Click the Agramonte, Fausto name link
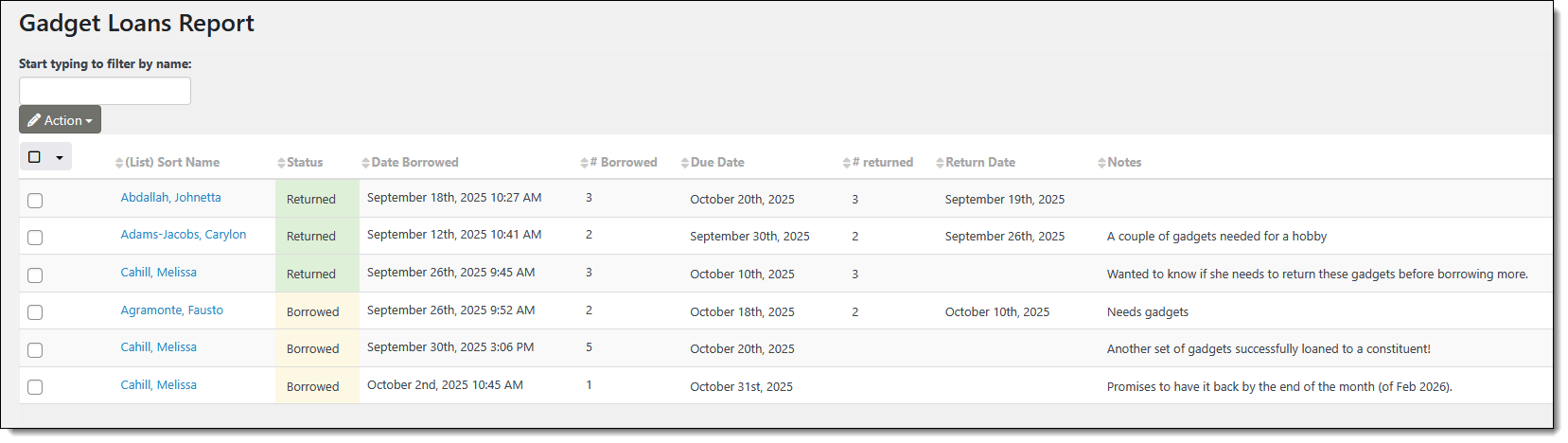This screenshot has width=1568, height=443. pos(171,310)
